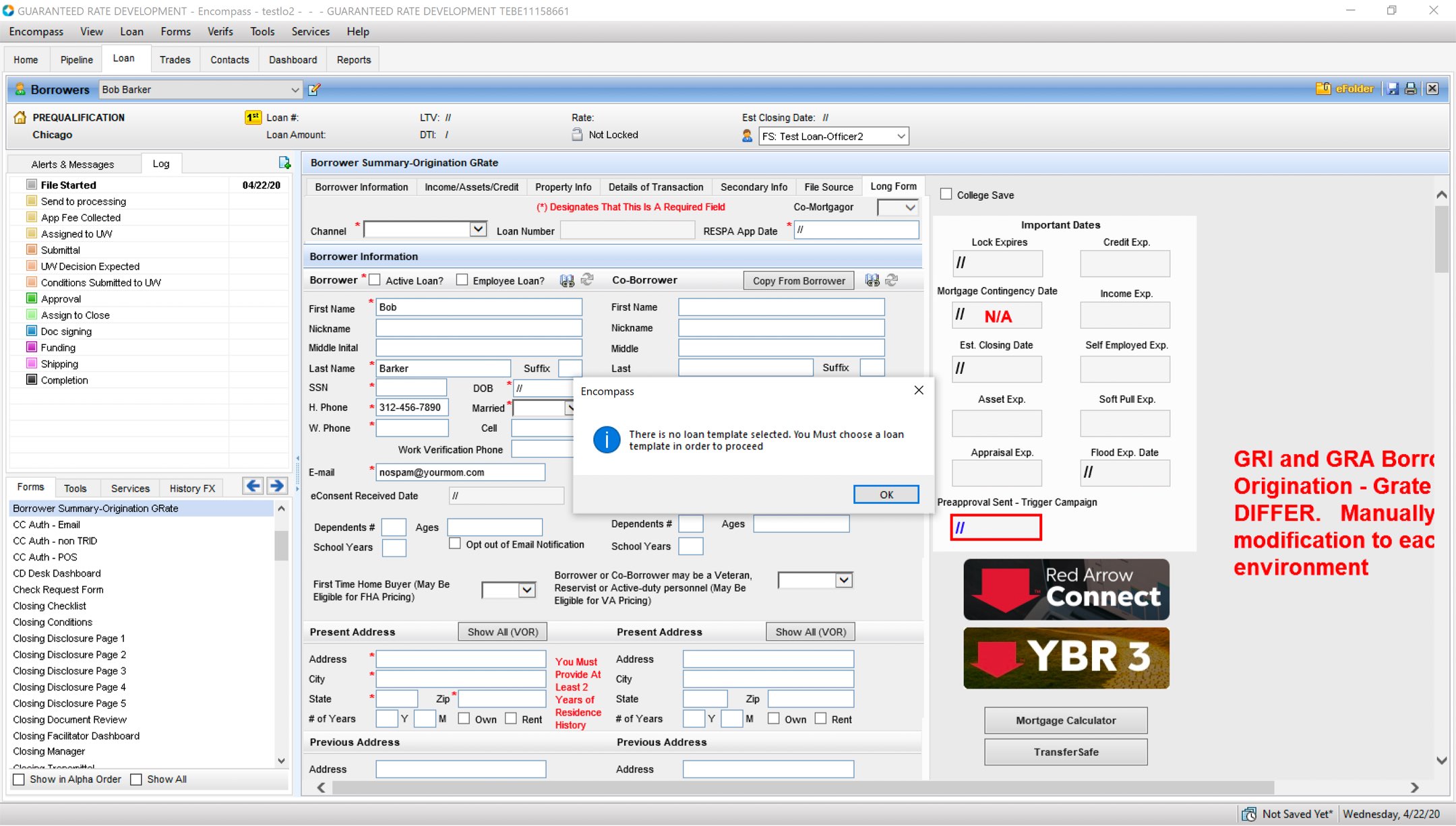Screen dimensions: 1456x826
Task: Click the Borrowers person icon
Action: click(x=20, y=89)
